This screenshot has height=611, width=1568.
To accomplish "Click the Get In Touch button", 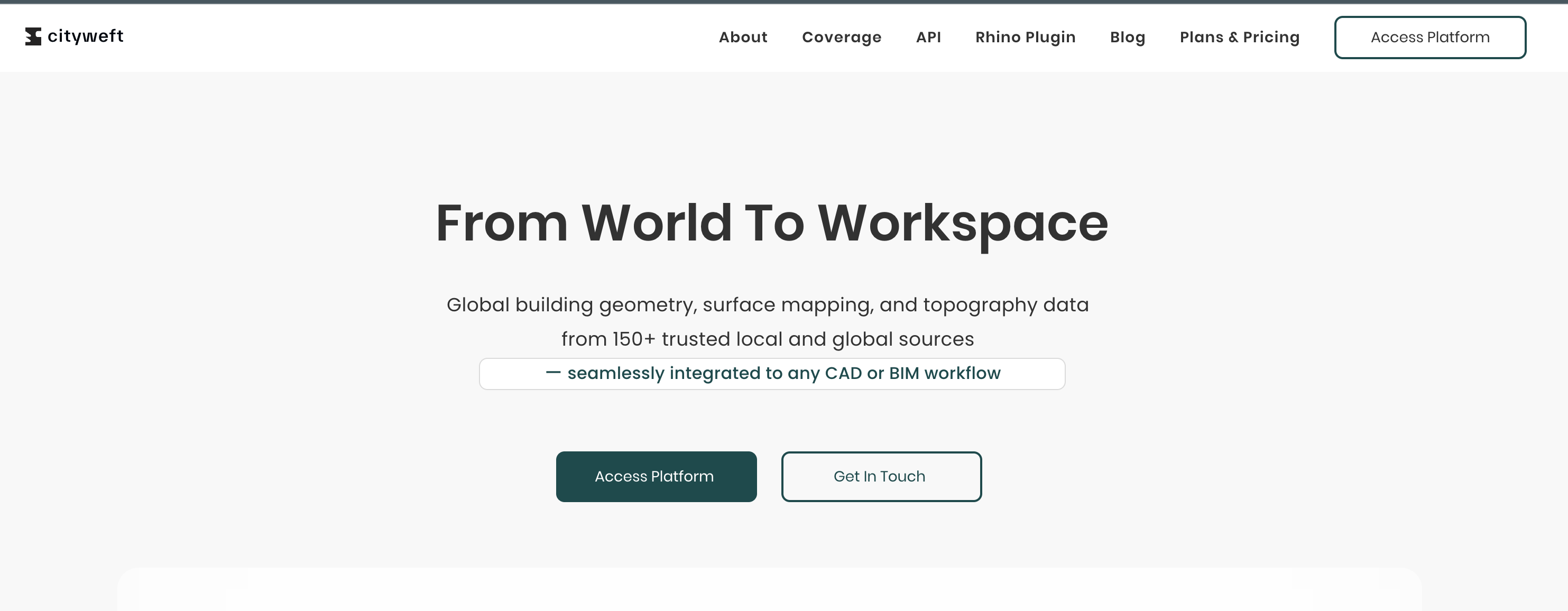I will pos(881,477).
